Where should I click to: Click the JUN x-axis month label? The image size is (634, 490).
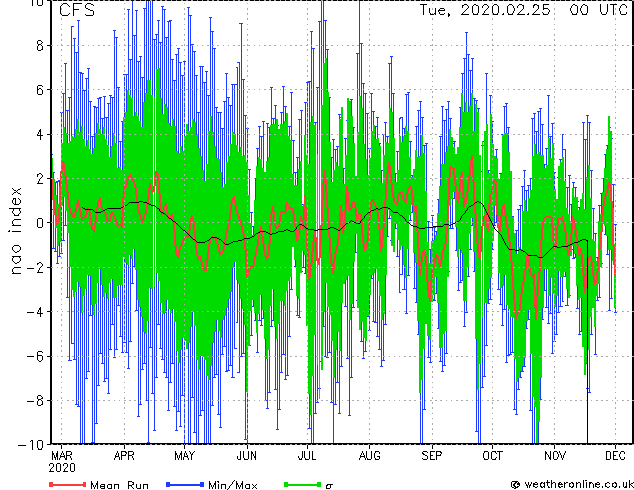pos(247,456)
